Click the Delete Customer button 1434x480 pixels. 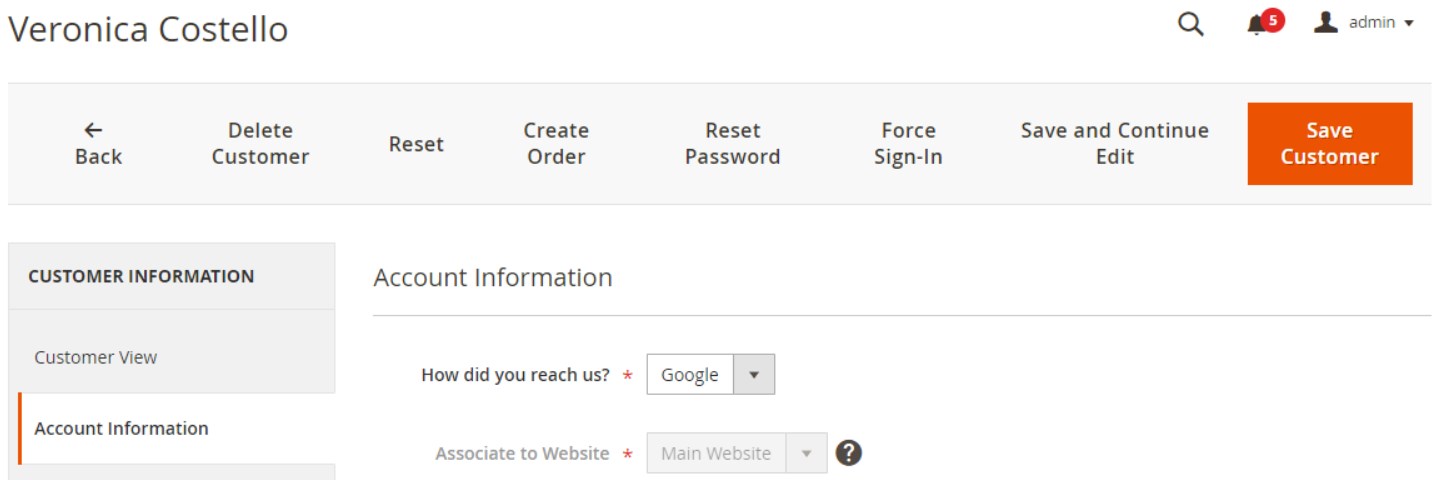click(x=260, y=143)
